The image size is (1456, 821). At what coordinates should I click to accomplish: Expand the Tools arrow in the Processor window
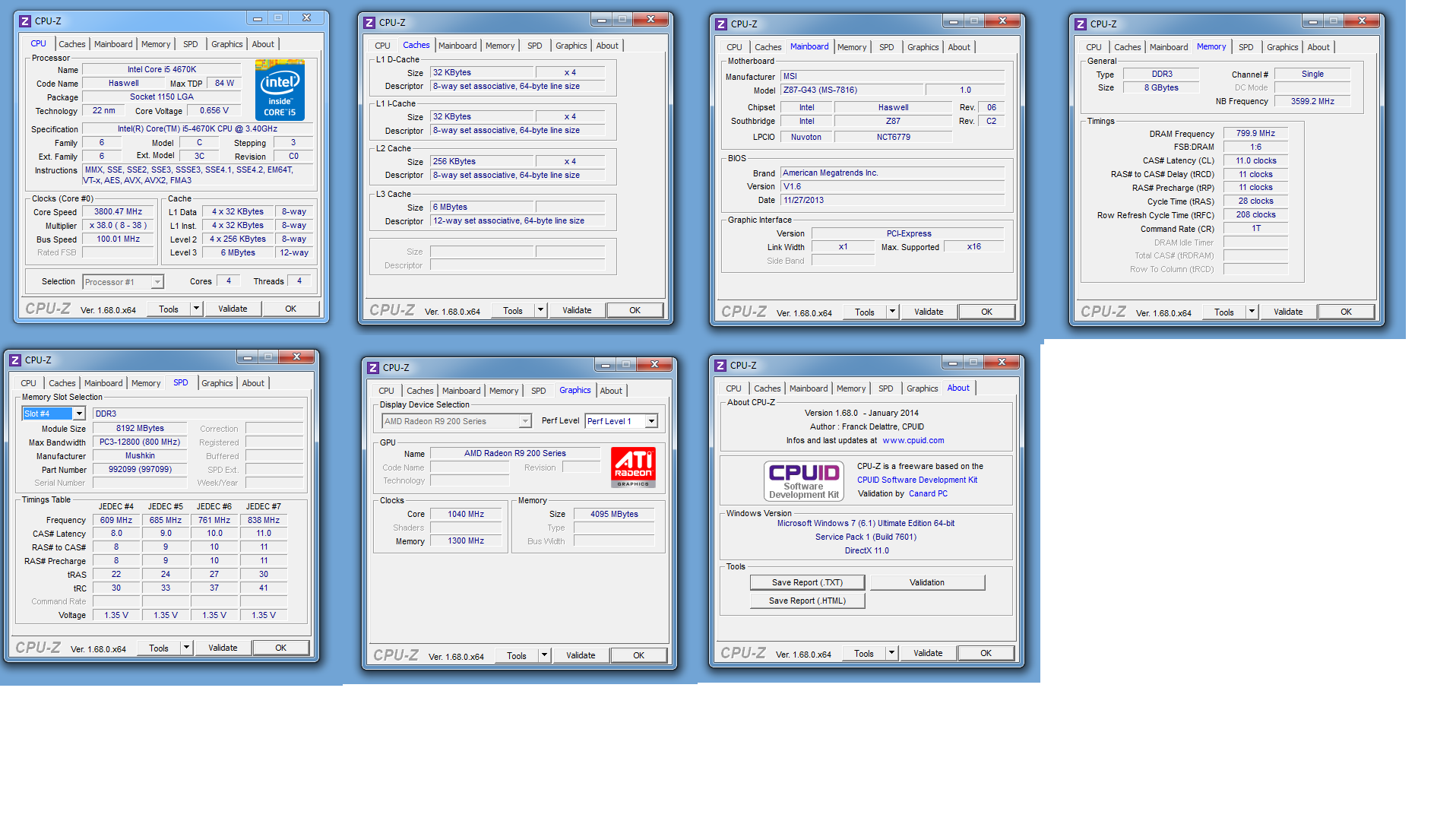click(196, 309)
